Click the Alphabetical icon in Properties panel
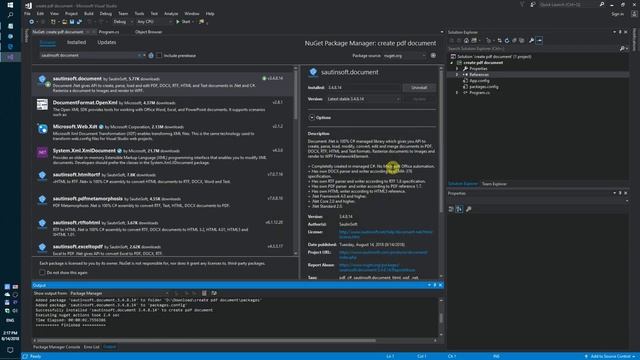Image resolution: width=640 pixels, height=360 pixels. (459, 209)
